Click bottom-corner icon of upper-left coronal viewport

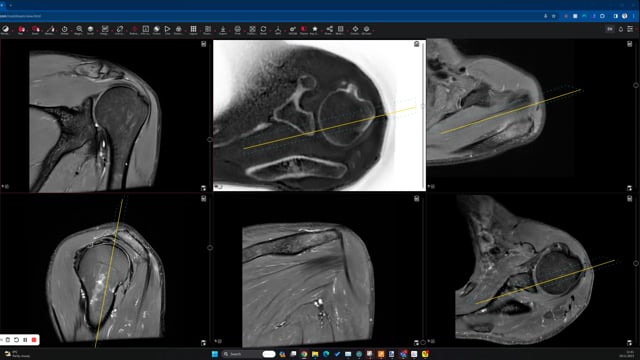204,188
